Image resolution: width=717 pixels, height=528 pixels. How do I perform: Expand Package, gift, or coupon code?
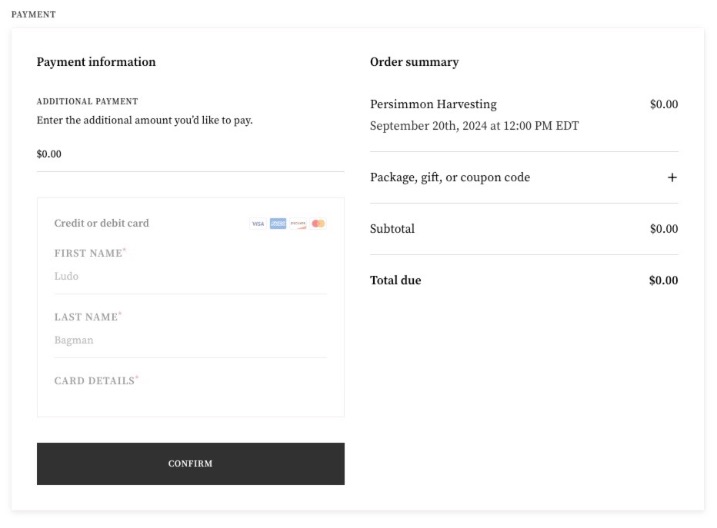pos(450,178)
